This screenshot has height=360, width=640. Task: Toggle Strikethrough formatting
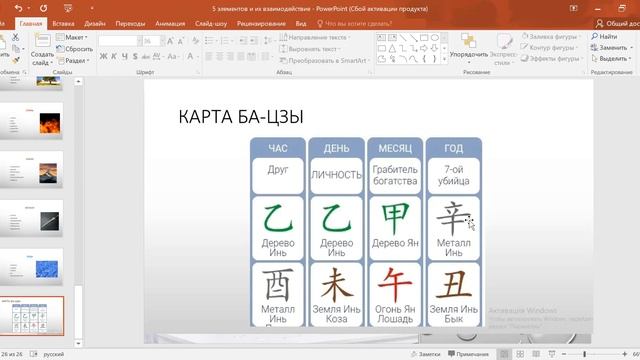tap(146, 57)
